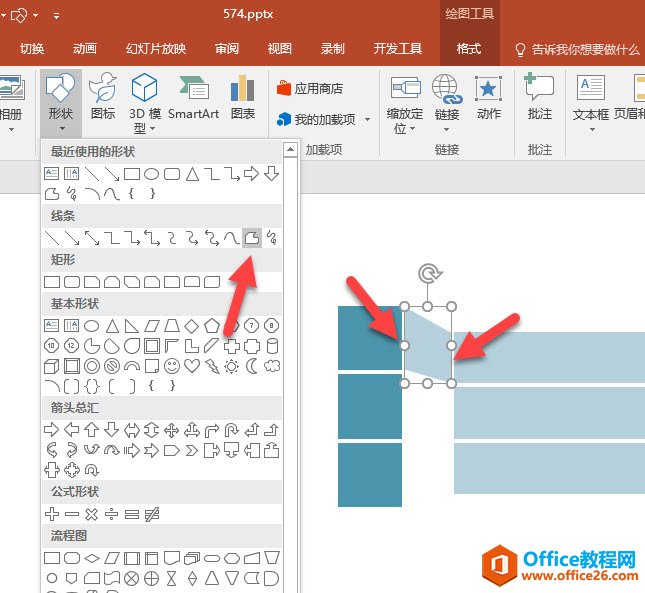Select the Pentagon in 基本形状
Screen dimensions: 645x593
coord(212,326)
